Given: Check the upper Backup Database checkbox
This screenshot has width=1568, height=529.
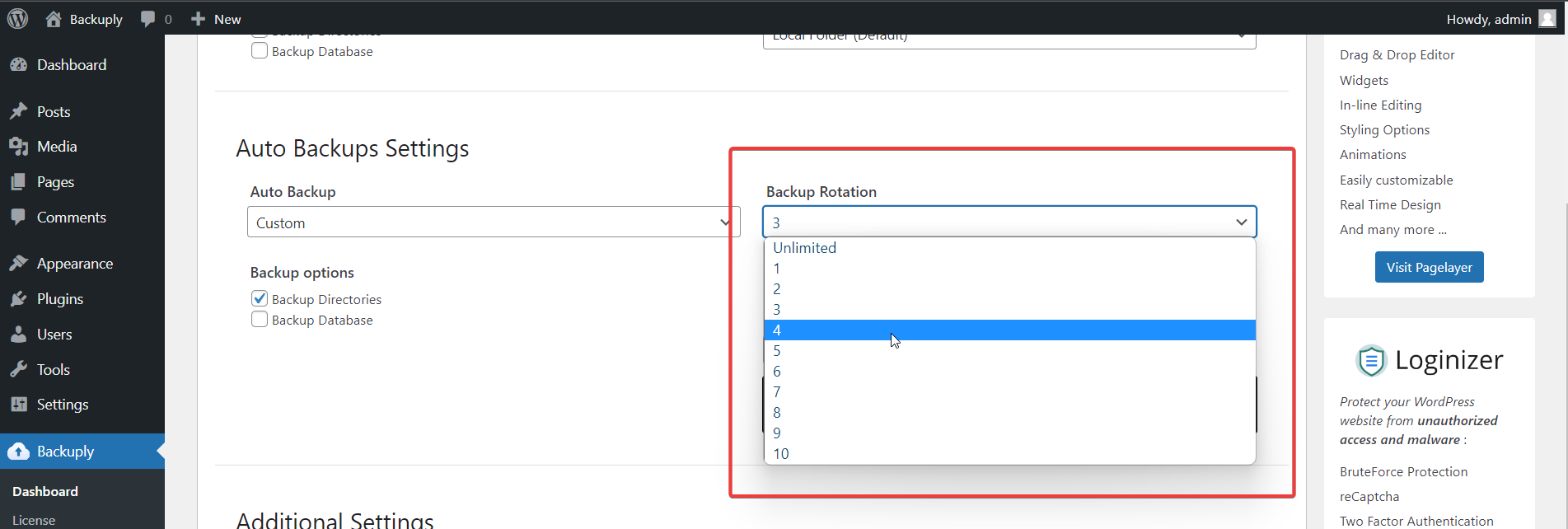Looking at the screenshot, I should [260, 50].
